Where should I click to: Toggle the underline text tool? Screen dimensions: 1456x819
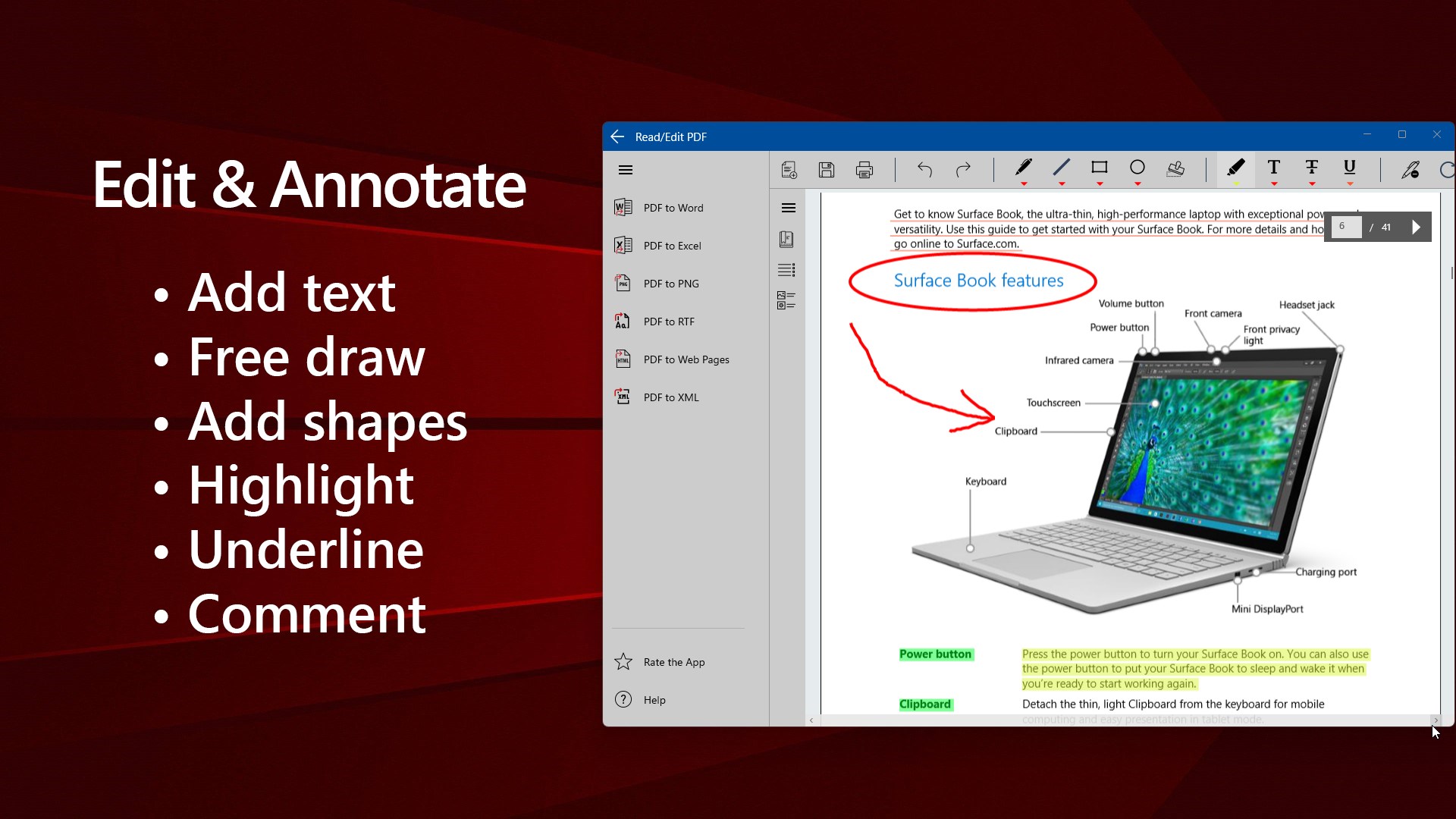coord(1350,168)
